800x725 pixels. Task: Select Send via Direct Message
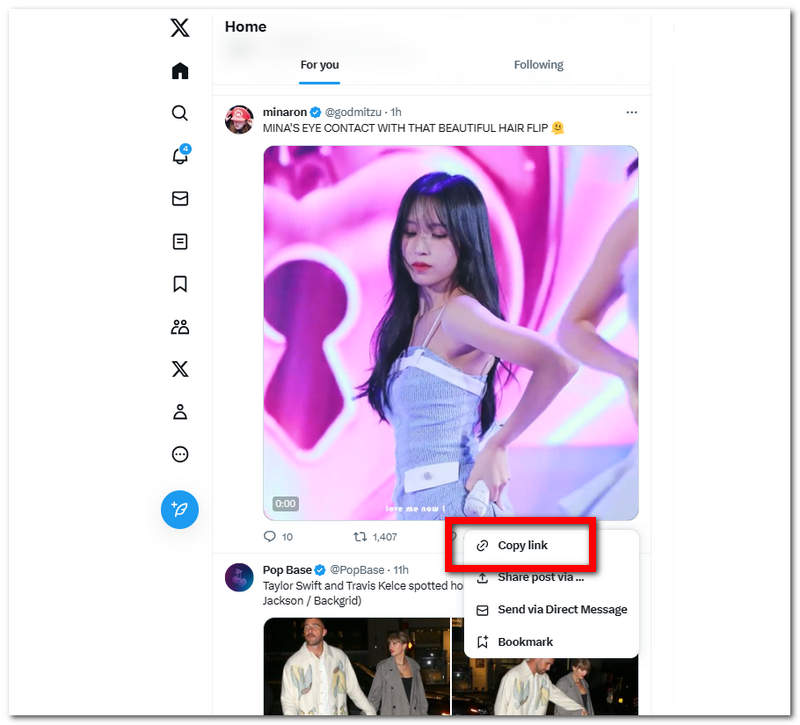pyautogui.click(x=551, y=610)
